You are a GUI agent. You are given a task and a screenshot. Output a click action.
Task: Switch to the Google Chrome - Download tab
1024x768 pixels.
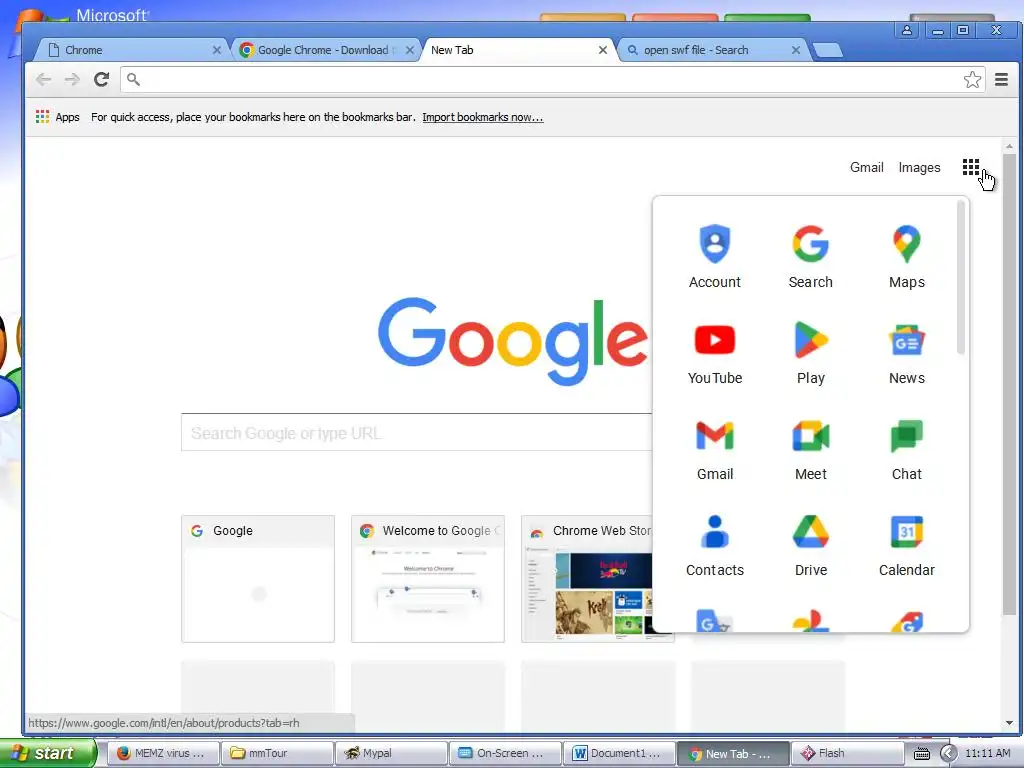click(x=323, y=50)
